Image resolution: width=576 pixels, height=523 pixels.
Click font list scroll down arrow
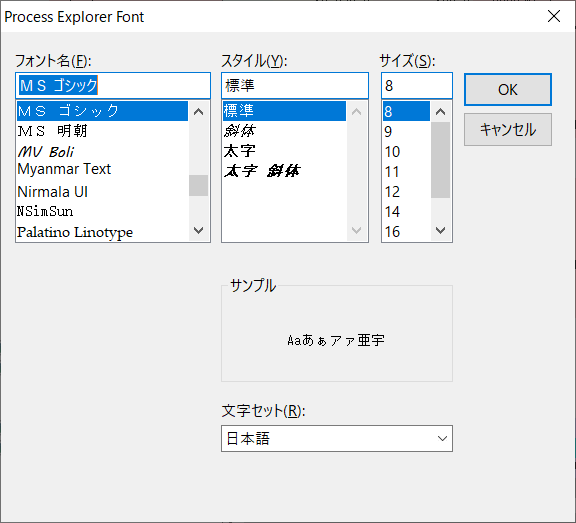(x=198, y=231)
